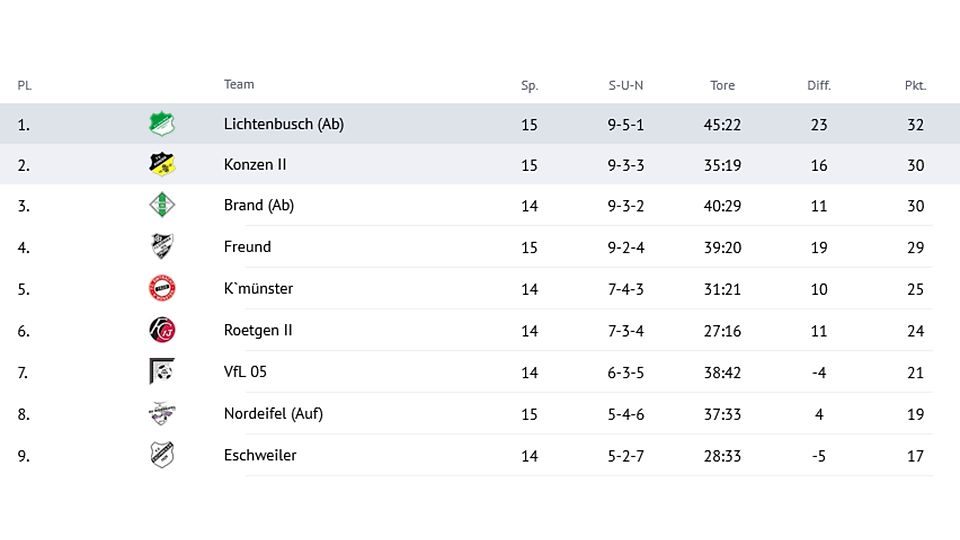960x540 pixels.
Task: Click the Nordeifel (Auf) team name
Action: (273, 414)
